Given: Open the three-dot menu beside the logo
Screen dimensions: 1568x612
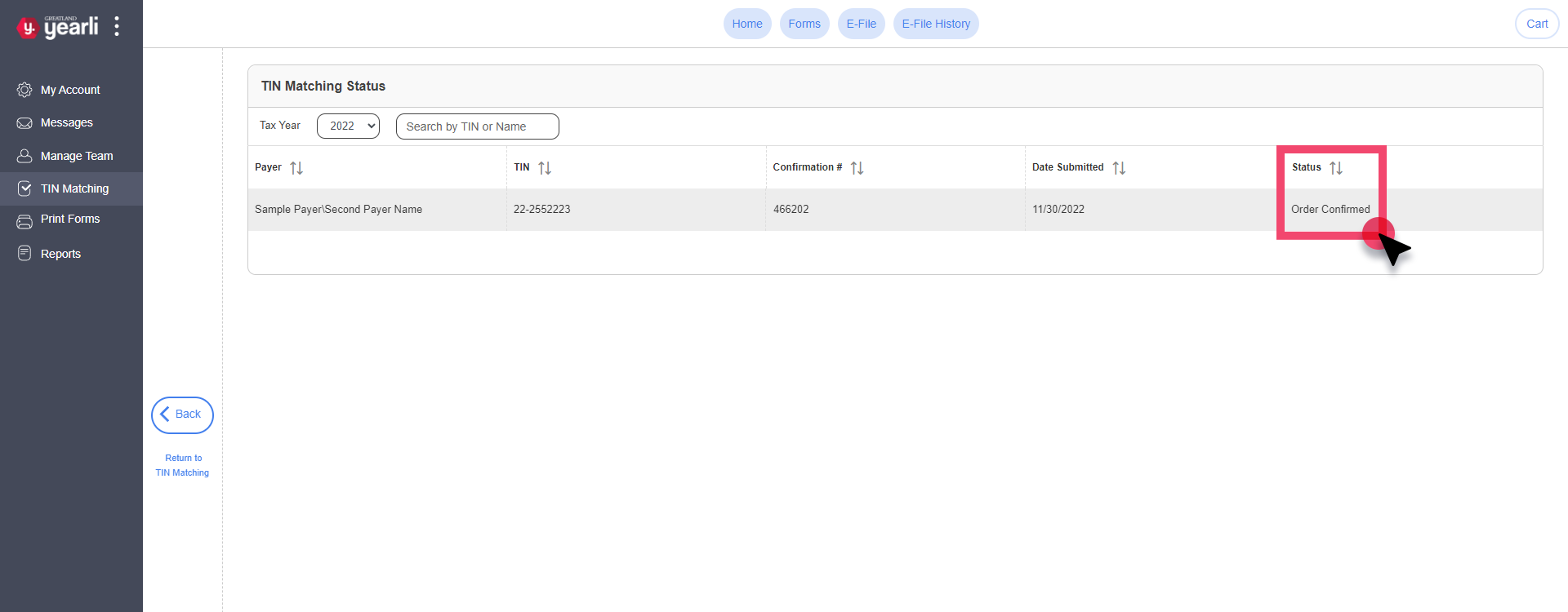Looking at the screenshot, I should click(117, 26).
